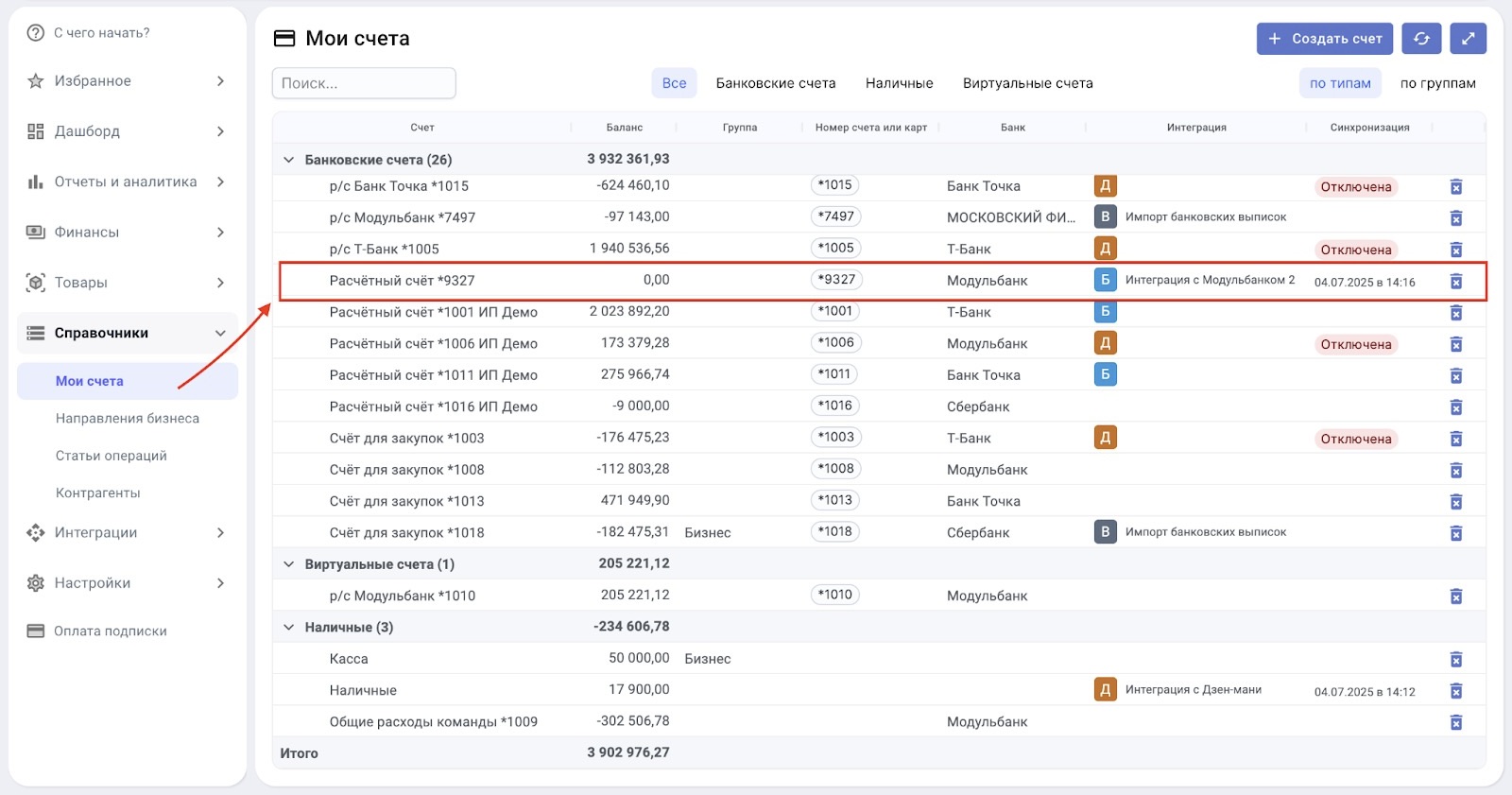The width and height of the screenshot is (1512, 795).
Task: Select the по типам grouping mode
Action: coord(1339,83)
